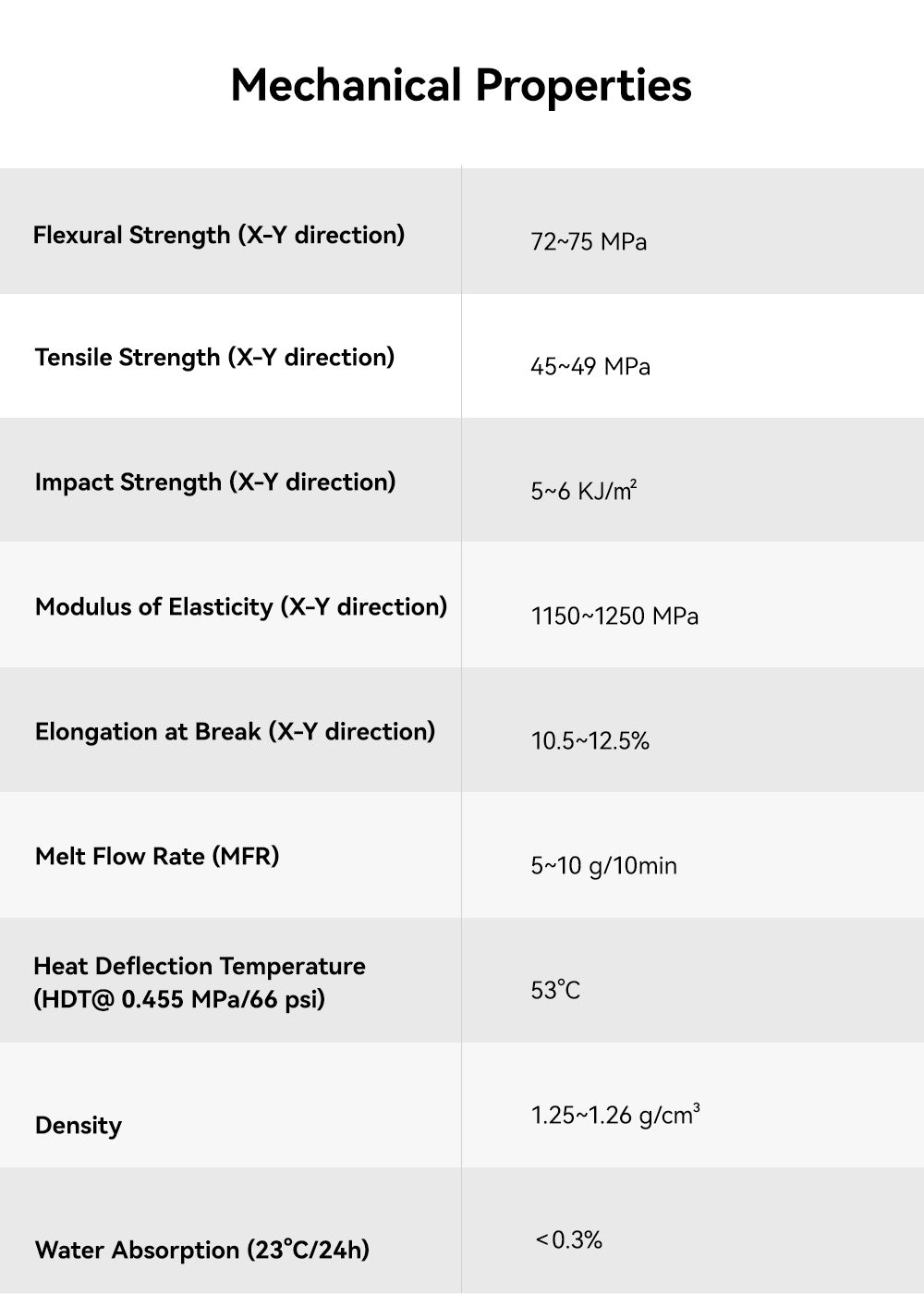
Task: Click the 10.5~12.5% value
Action: [590, 741]
